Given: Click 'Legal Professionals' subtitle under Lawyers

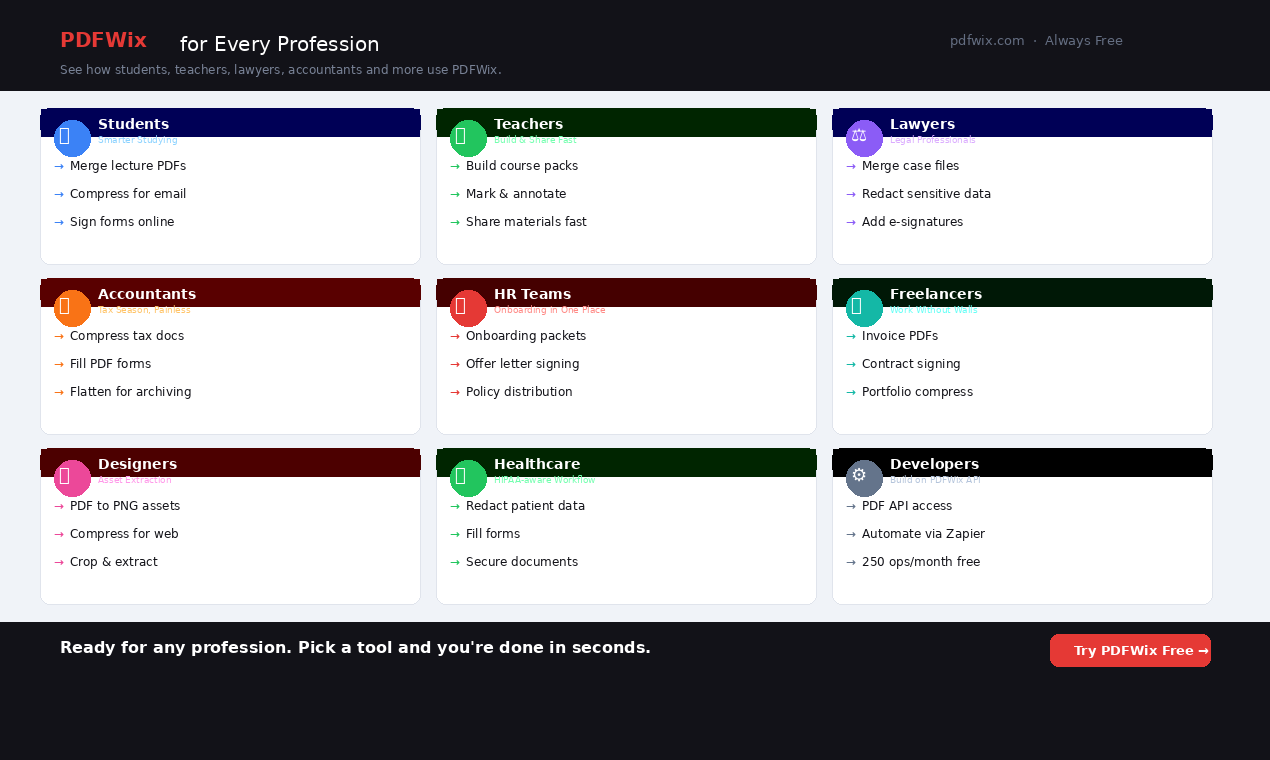Looking at the screenshot, I should point(933,140).
